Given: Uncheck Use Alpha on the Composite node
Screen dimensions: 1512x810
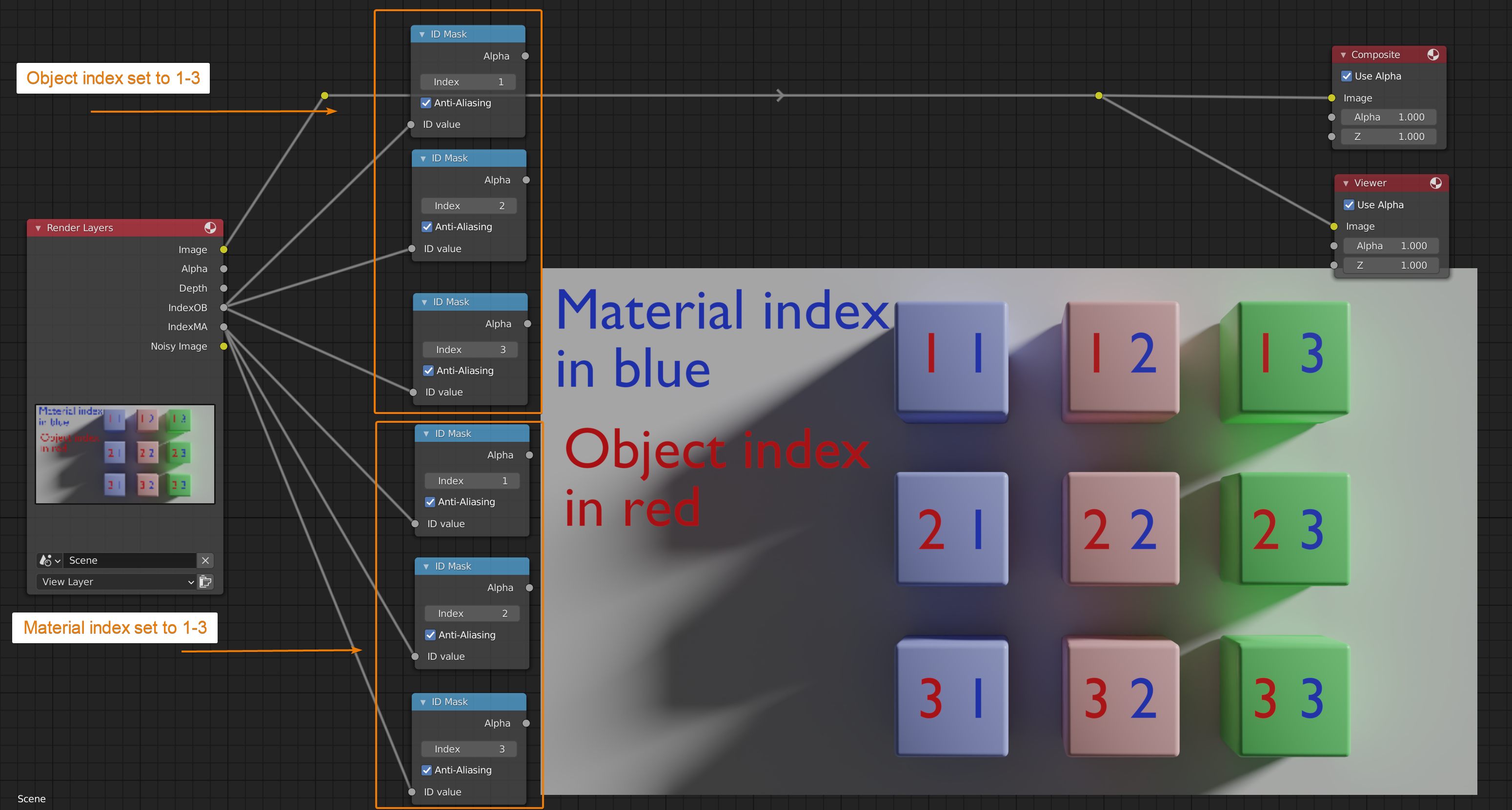Looking at the screenshot, I should 1347,76.
